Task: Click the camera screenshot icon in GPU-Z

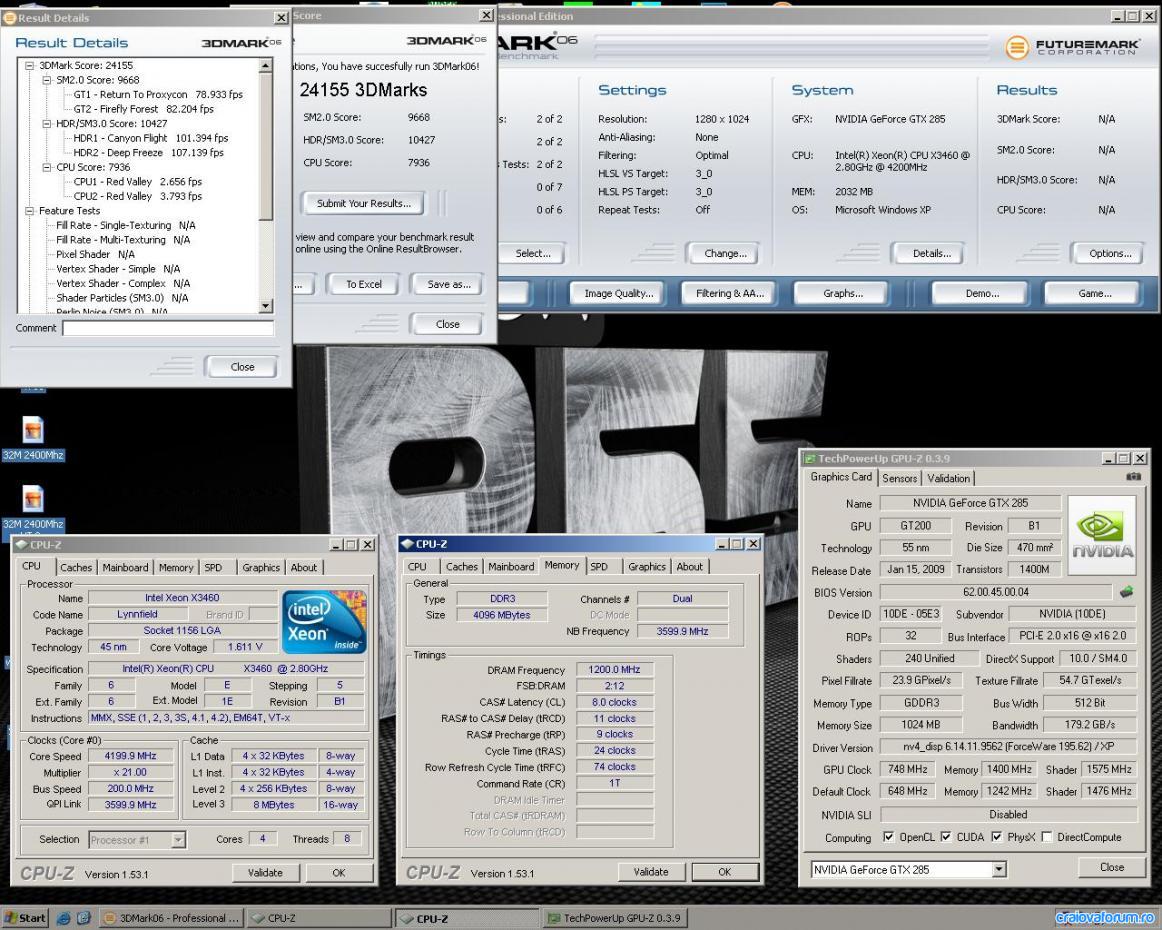Action: click(x=1133, y=477)
